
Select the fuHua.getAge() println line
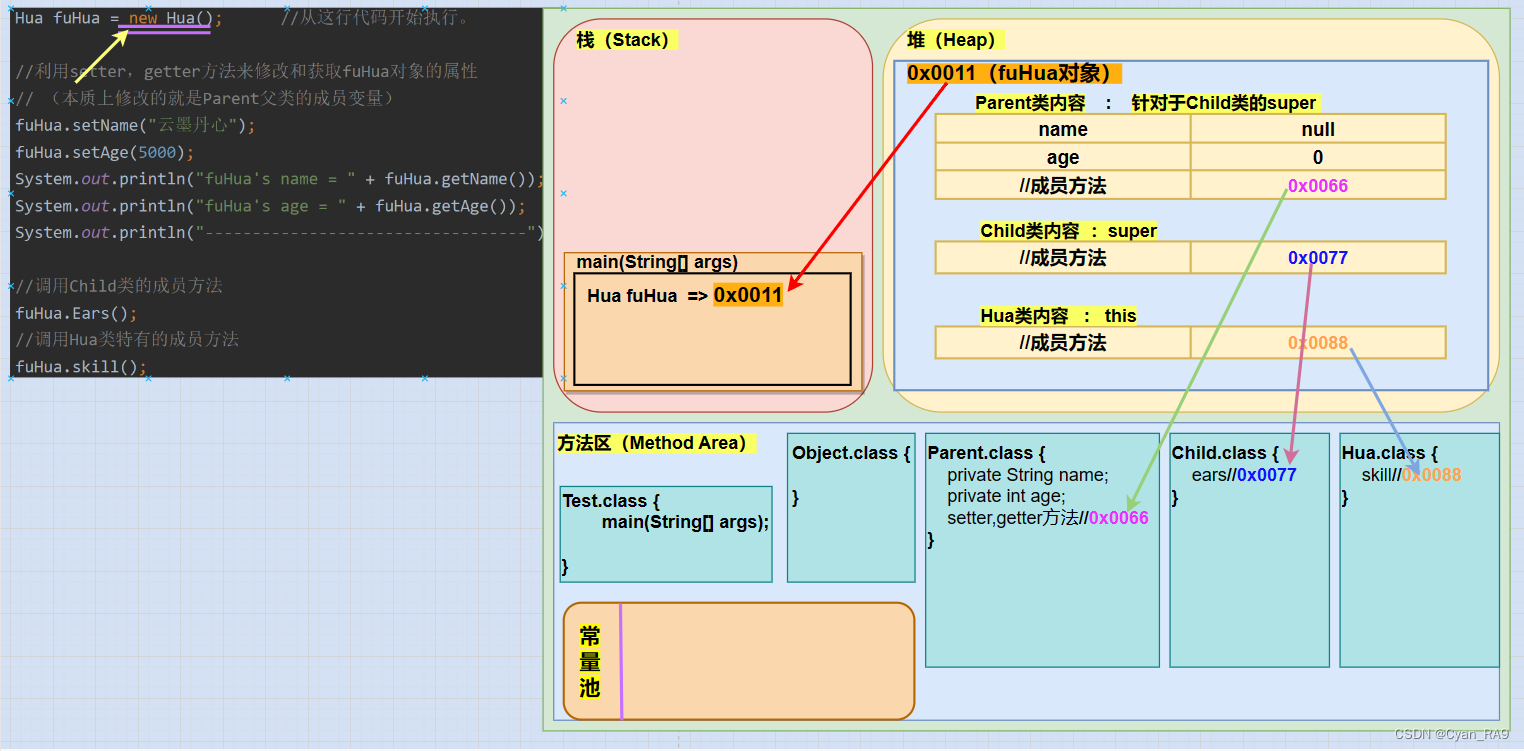click(270, 206)
